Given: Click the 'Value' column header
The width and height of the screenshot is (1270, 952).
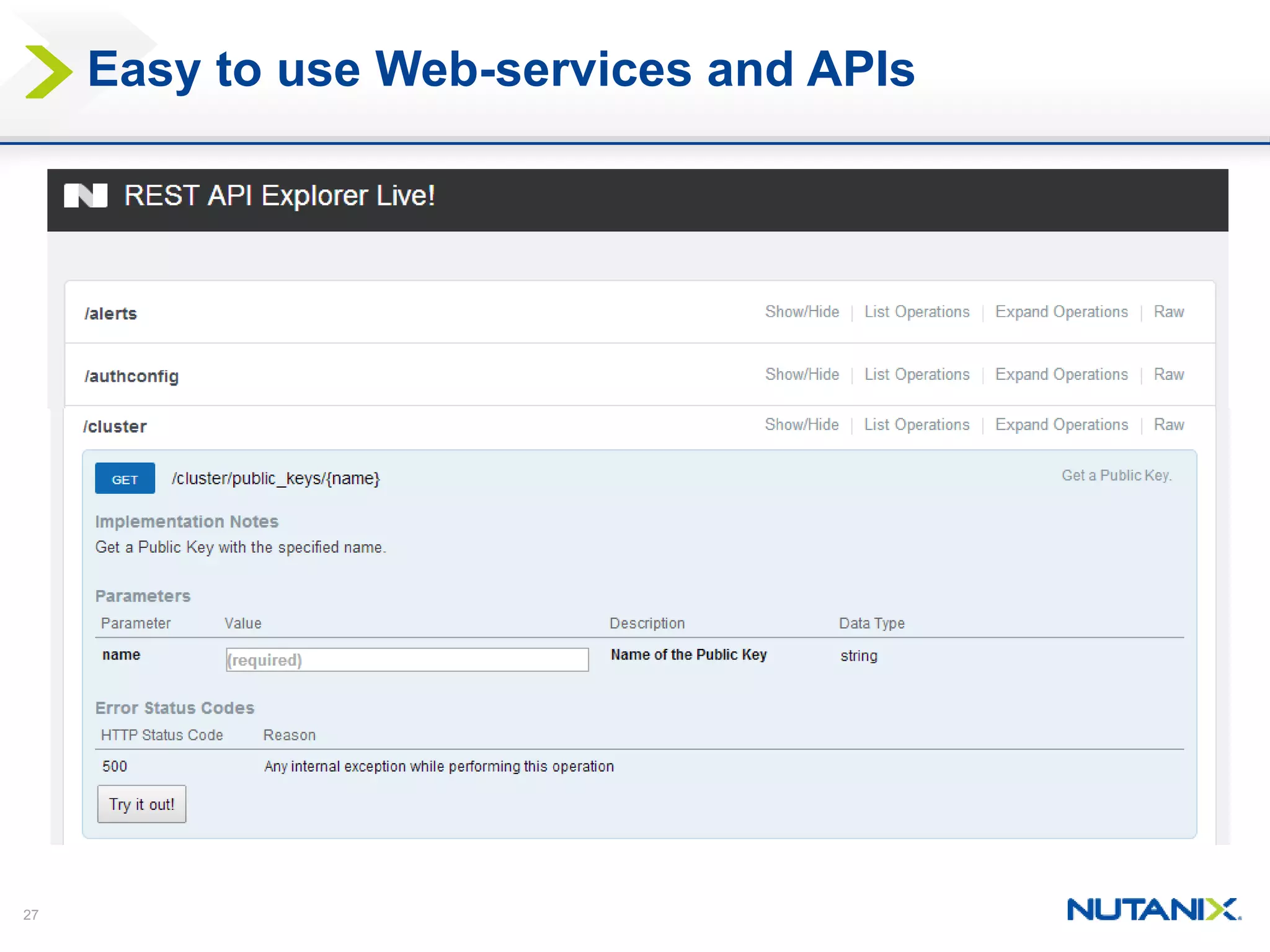Looking at the screenshot, I should [x=243, y=624].
